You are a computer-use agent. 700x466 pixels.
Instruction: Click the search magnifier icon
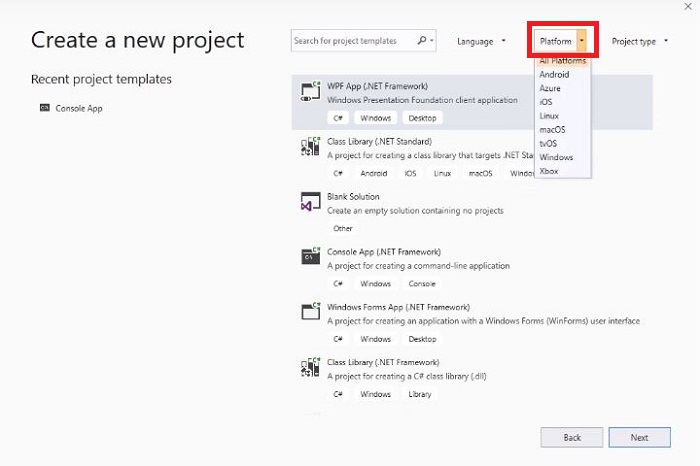[422, 41]
